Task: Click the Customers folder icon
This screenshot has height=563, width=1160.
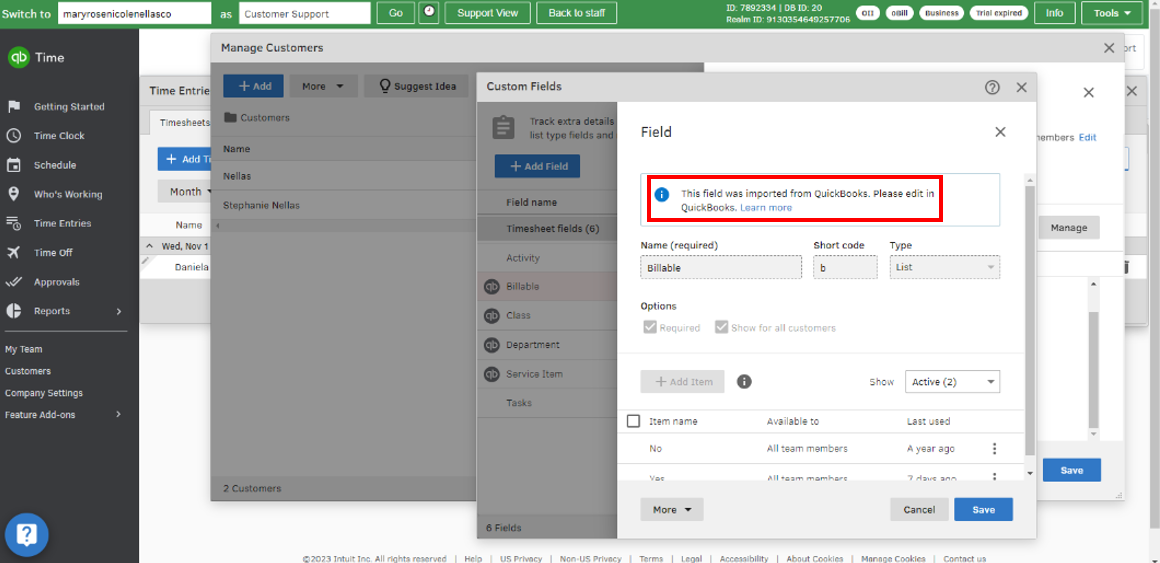Action: [x=230, y=118]
